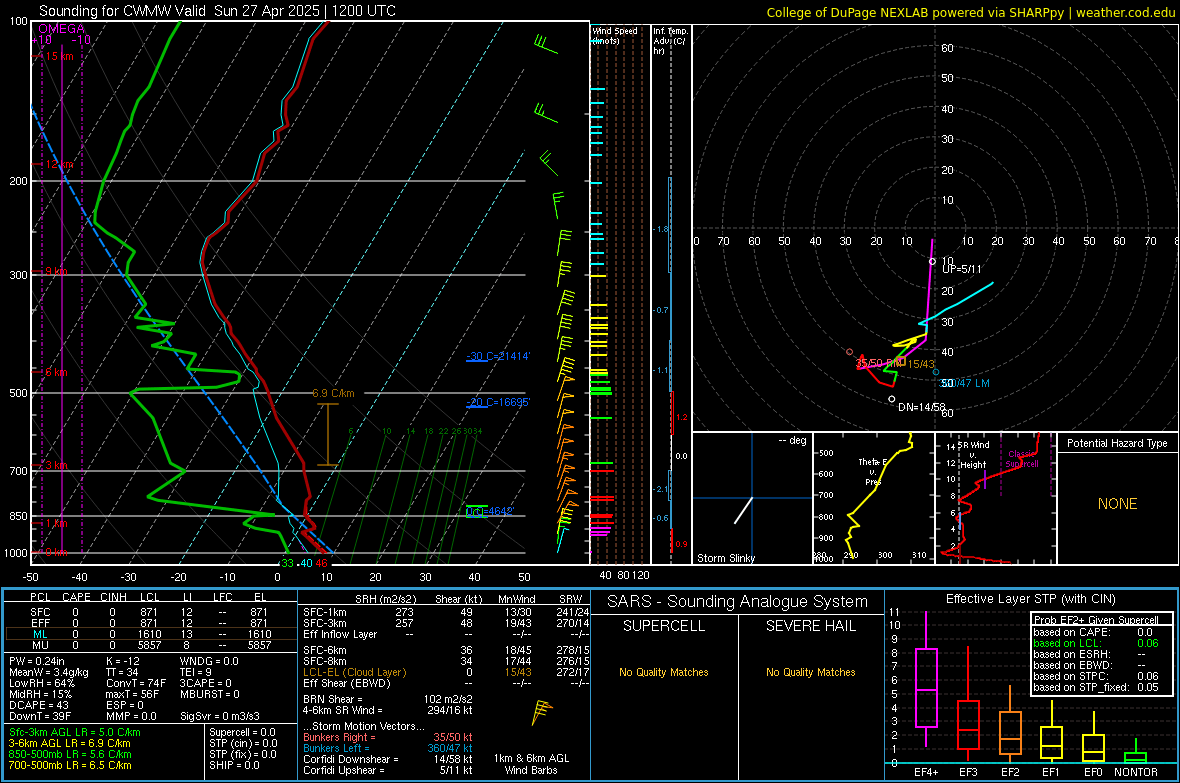
Task: Click the LCL=4642' annotation
Action: pyautogui.click(x=490, y=512)
